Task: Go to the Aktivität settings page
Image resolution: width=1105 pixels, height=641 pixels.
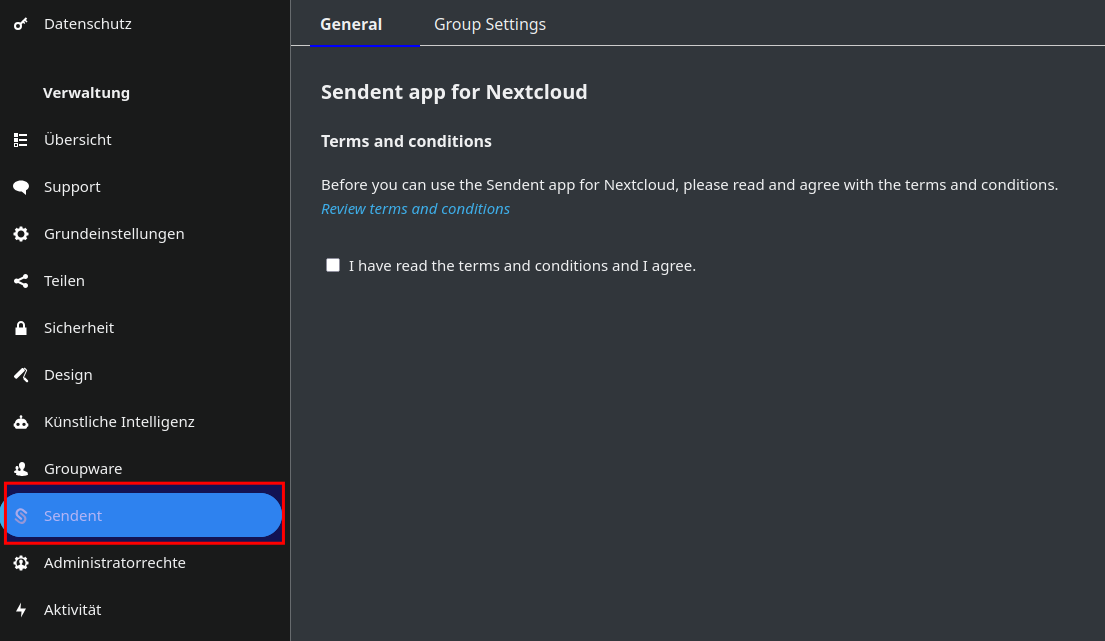Action: pyautogui.click(x=73, y=610)
